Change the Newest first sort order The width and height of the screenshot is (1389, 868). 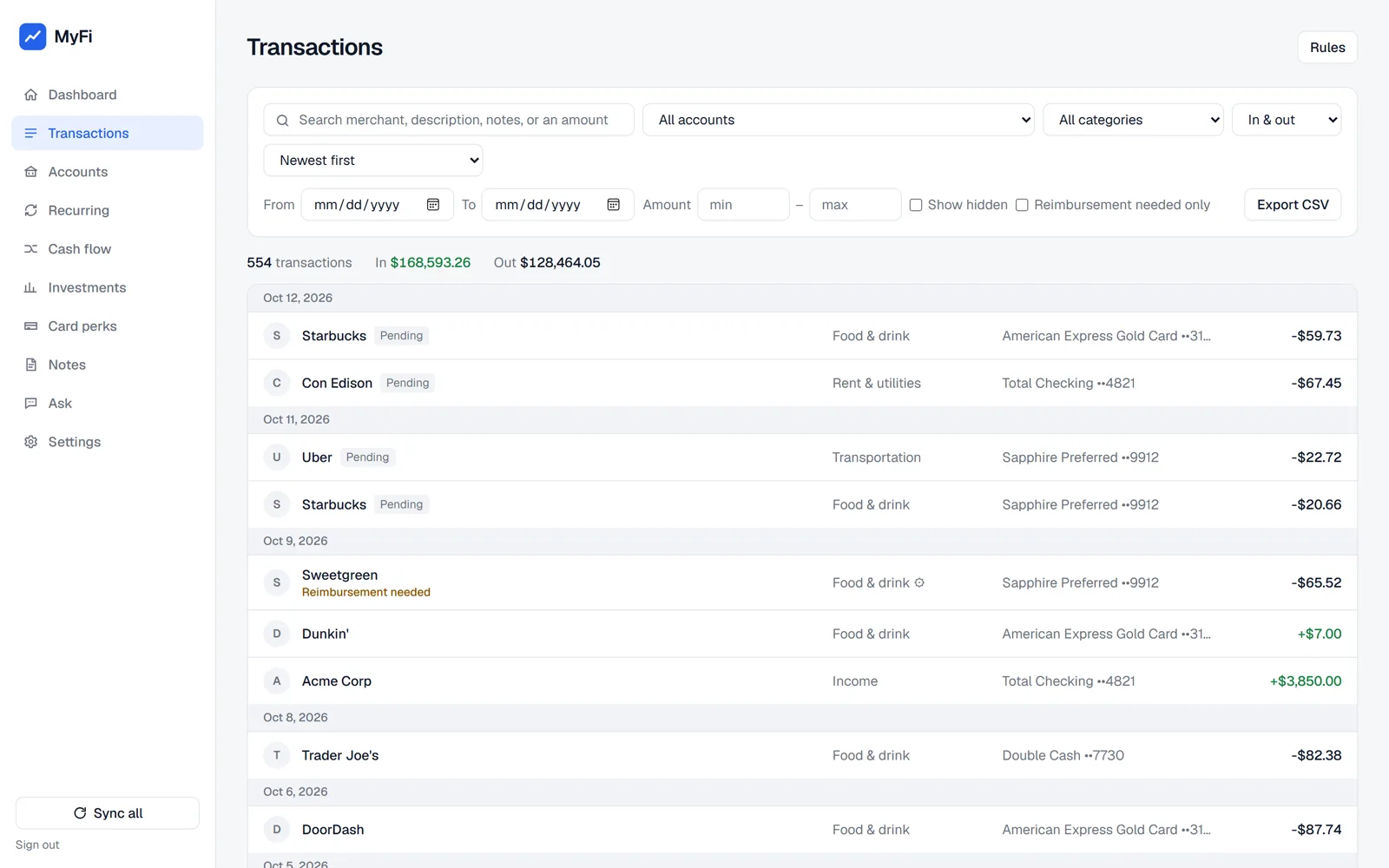pos(373,161)
